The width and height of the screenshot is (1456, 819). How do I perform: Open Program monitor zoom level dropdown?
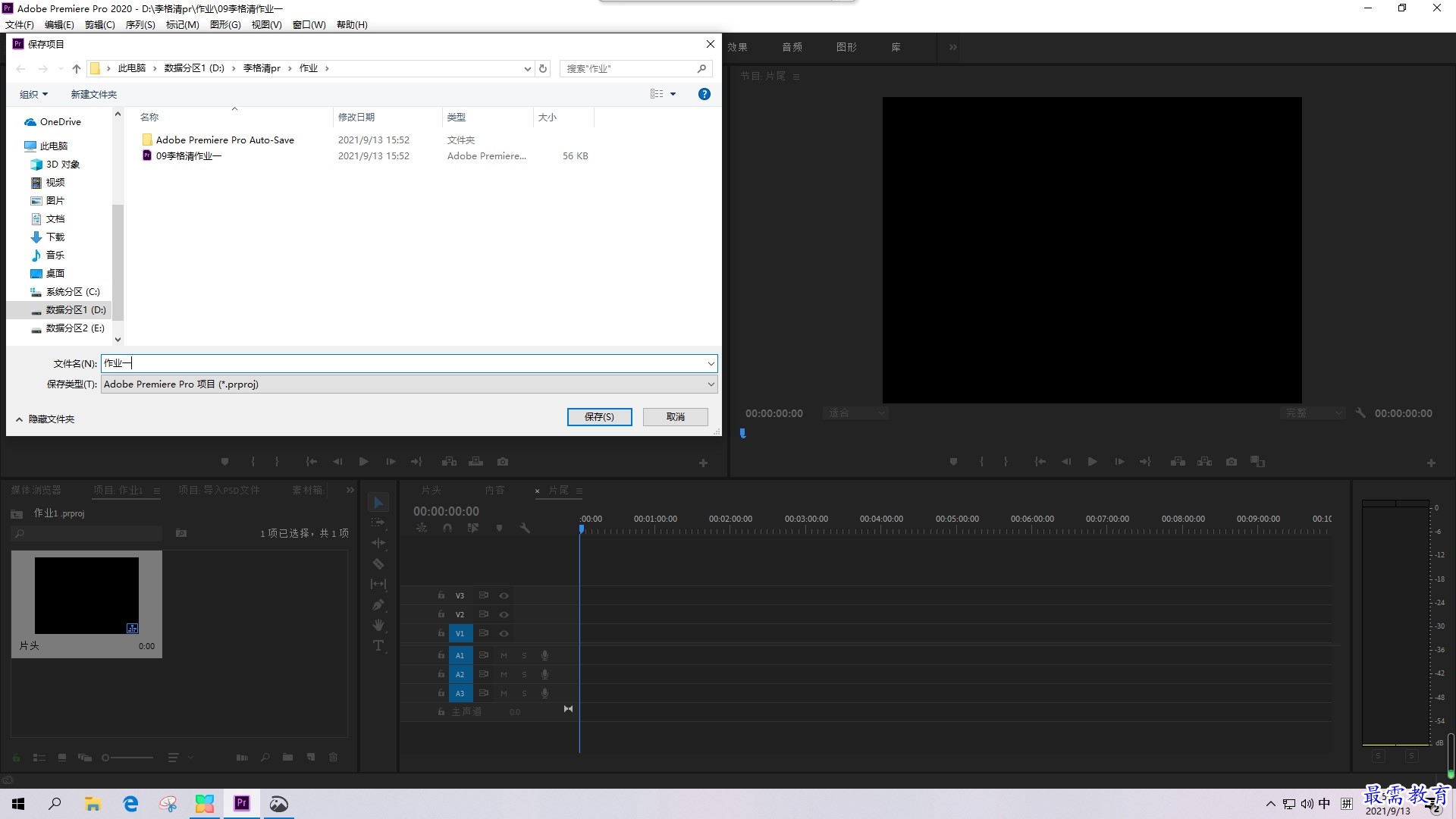point(857,413)
